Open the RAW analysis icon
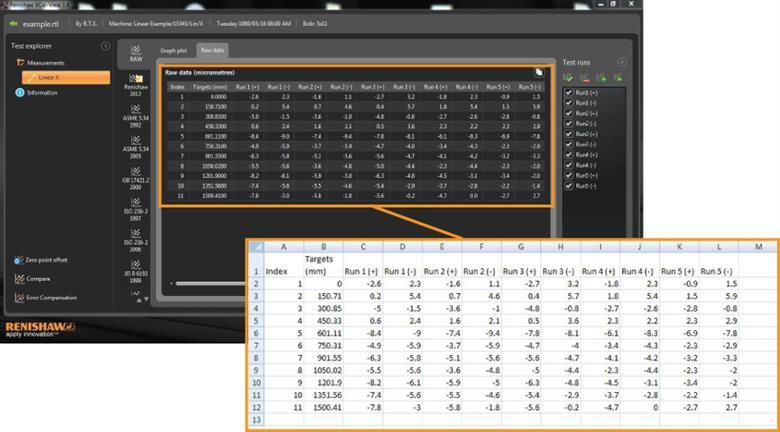This screenshot has width=780, height=432. point(135,54)
